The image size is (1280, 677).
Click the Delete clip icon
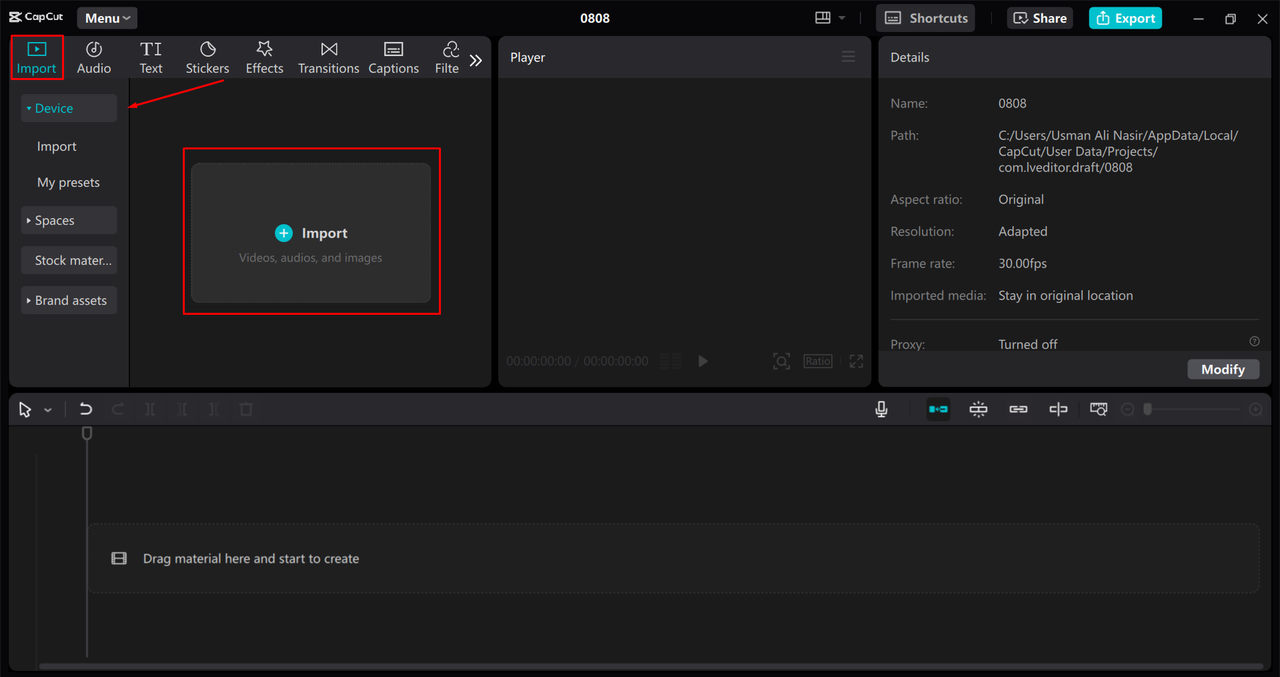(x=246, y=409)
